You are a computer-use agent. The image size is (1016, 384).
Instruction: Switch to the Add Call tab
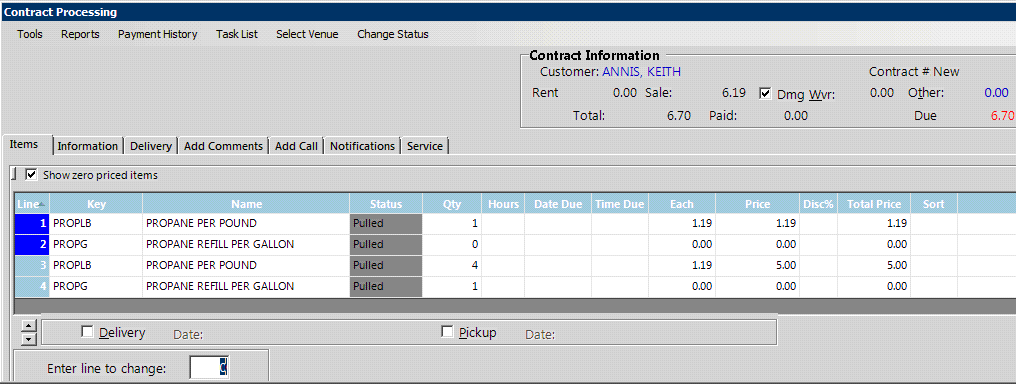point(296,146)
